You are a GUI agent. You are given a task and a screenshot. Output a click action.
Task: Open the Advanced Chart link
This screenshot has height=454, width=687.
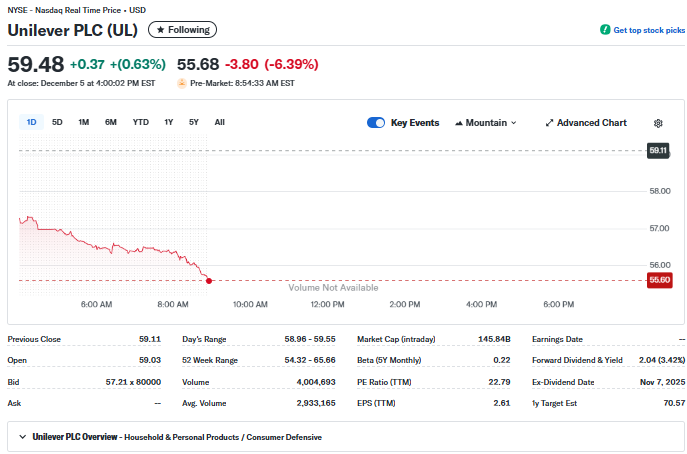pos(586,123)
